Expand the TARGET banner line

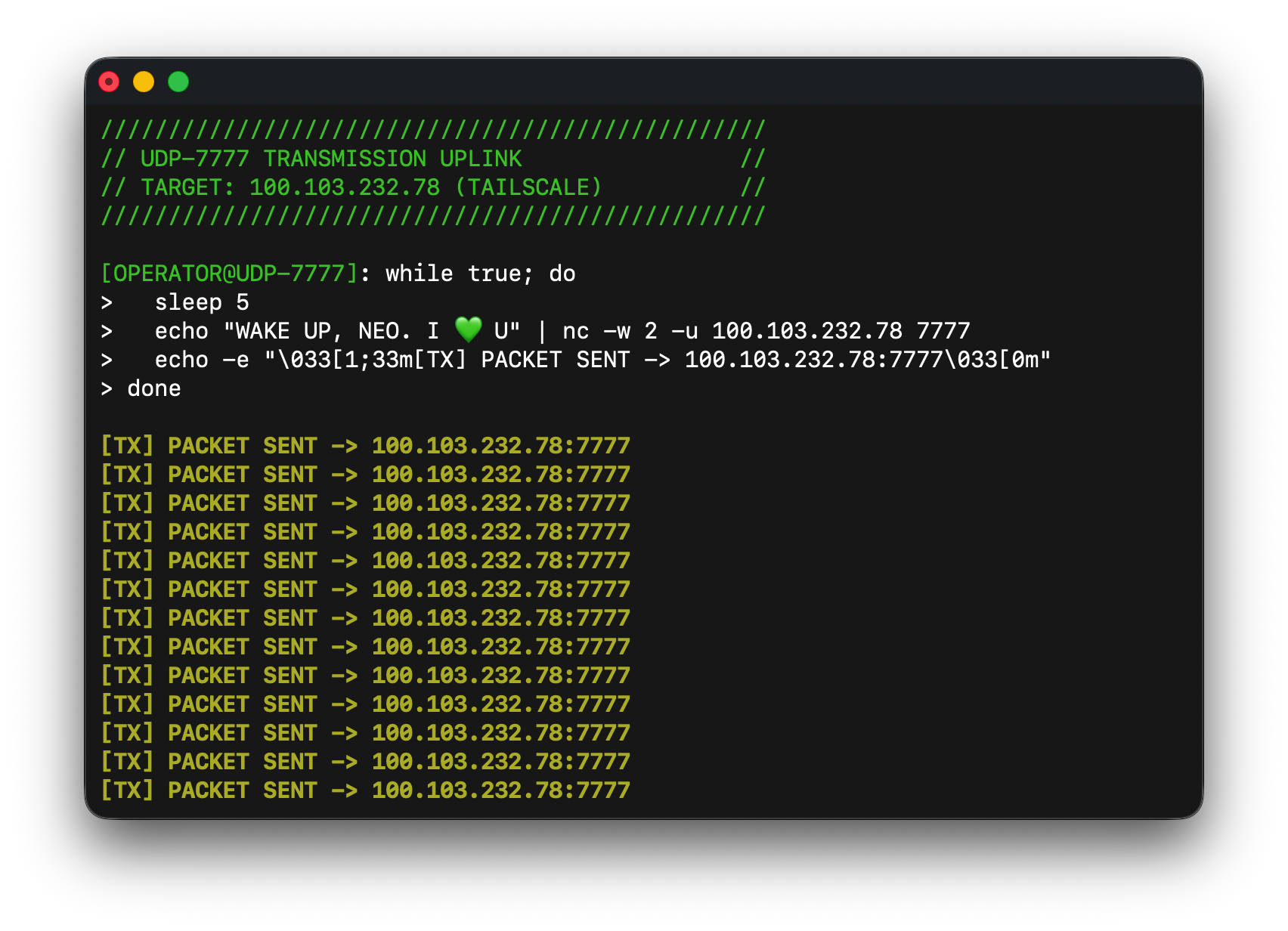tap(351, 187)
